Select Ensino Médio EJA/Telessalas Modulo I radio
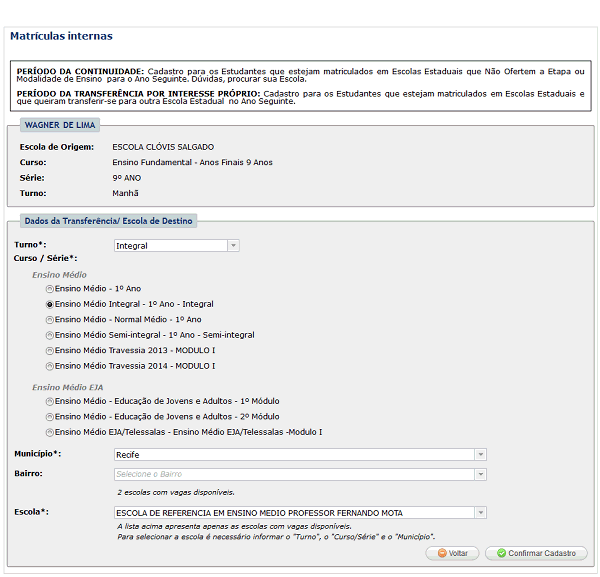Image resolution: width=600 pixels, height=577 pixels. pos(50,432)
